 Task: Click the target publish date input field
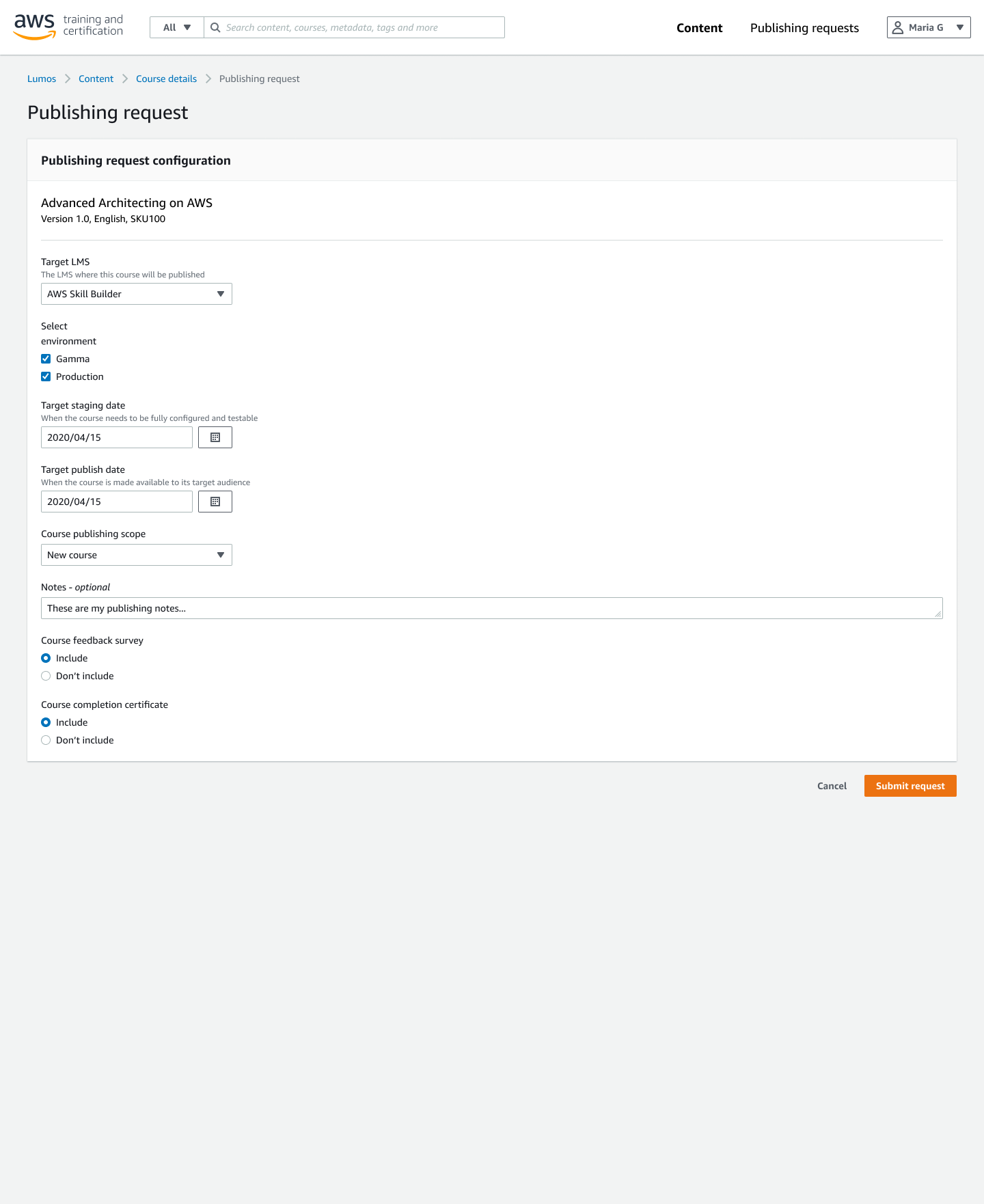pyautogui.click(x=117, y=502)
